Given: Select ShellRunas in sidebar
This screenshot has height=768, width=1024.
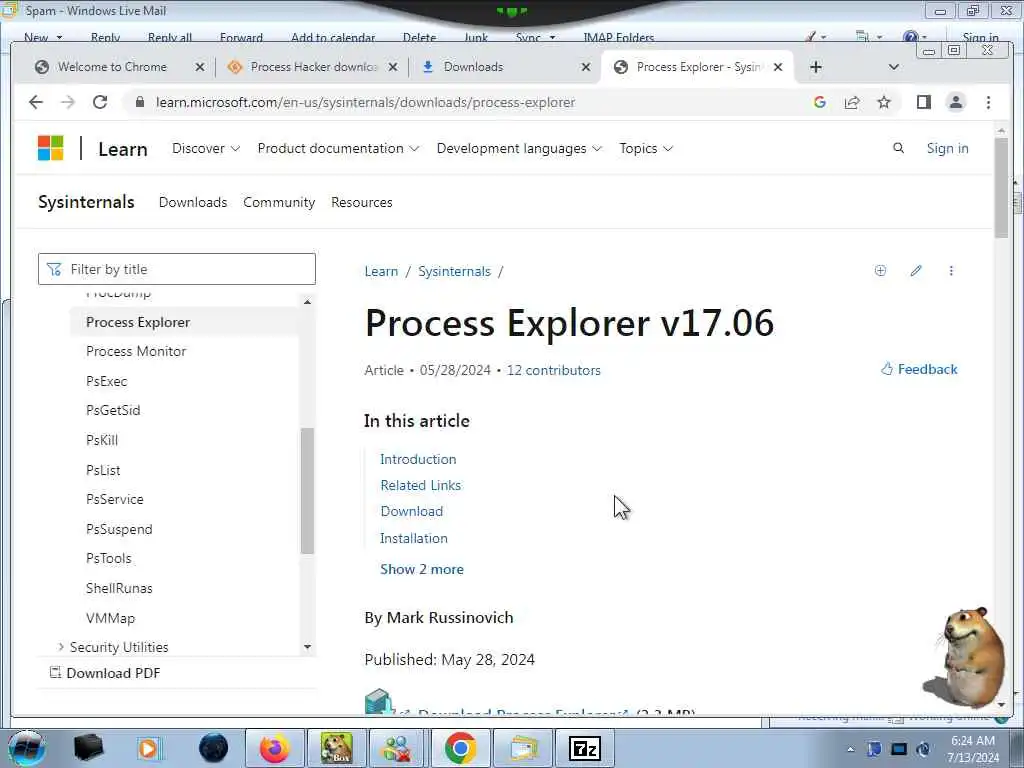Looking at the screenshot, I should (x=119, y=588).
